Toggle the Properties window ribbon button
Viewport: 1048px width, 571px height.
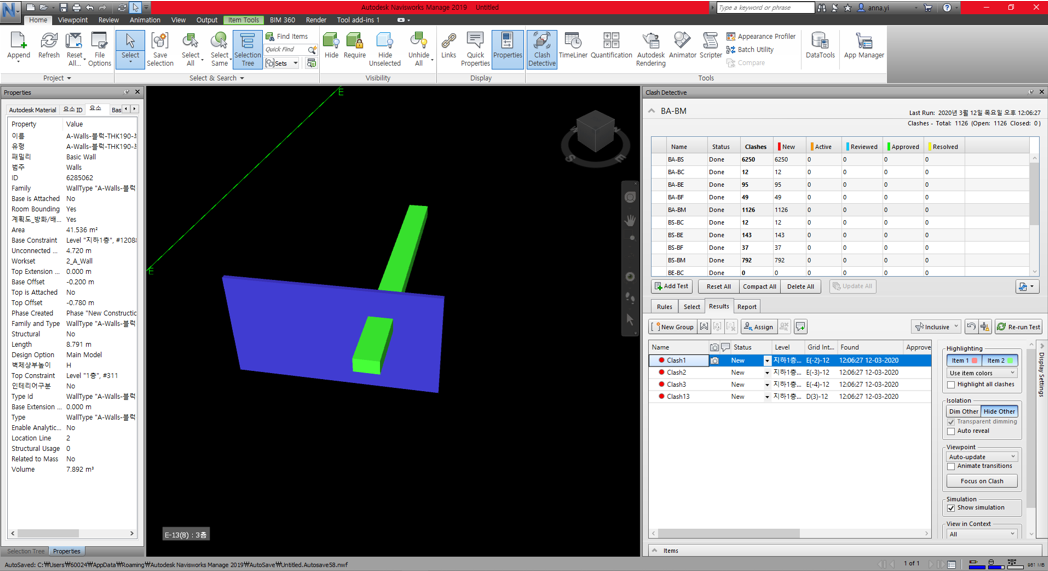coord(507,47)
